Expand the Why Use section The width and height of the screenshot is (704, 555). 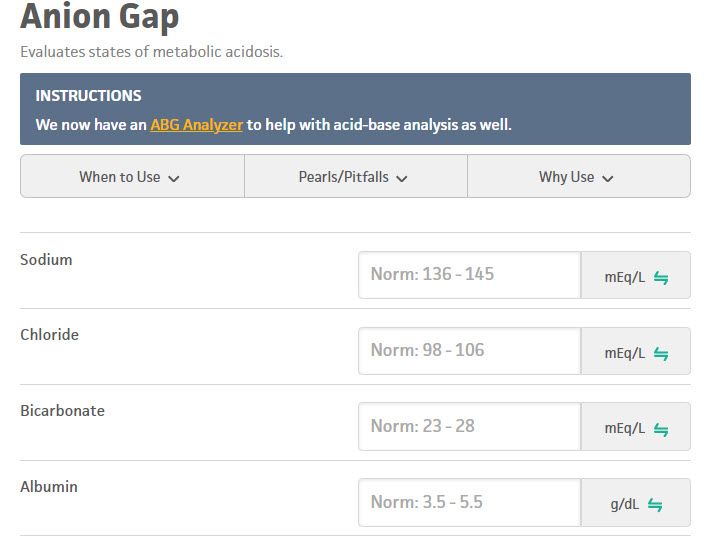point(579,176)
